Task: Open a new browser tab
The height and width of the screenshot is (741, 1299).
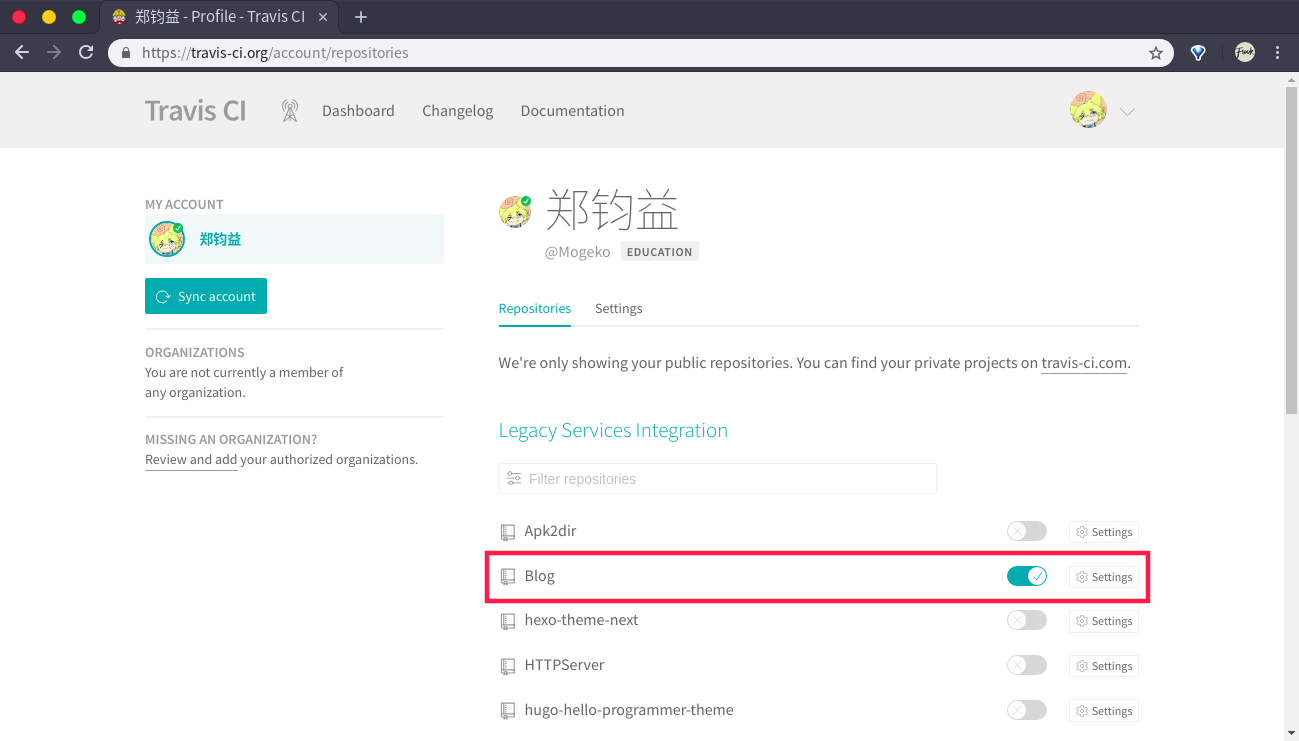Action: pos(361,17)
